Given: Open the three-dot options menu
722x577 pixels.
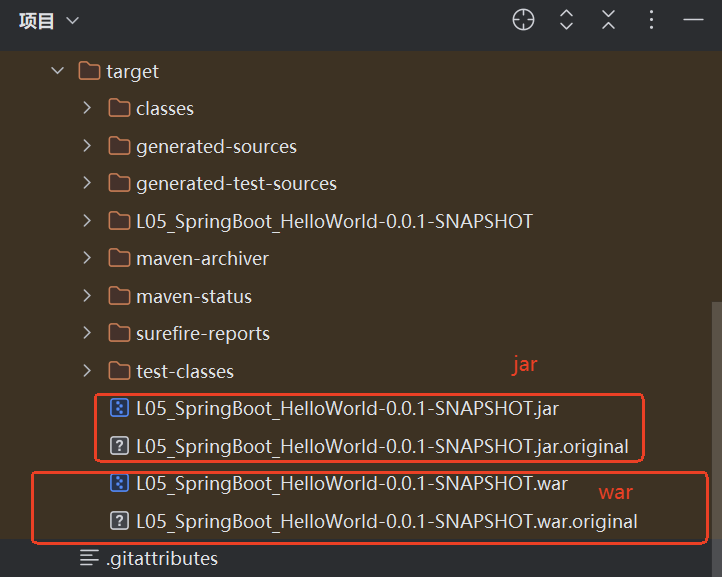Looking at the screenshot, I should (651, 20).
